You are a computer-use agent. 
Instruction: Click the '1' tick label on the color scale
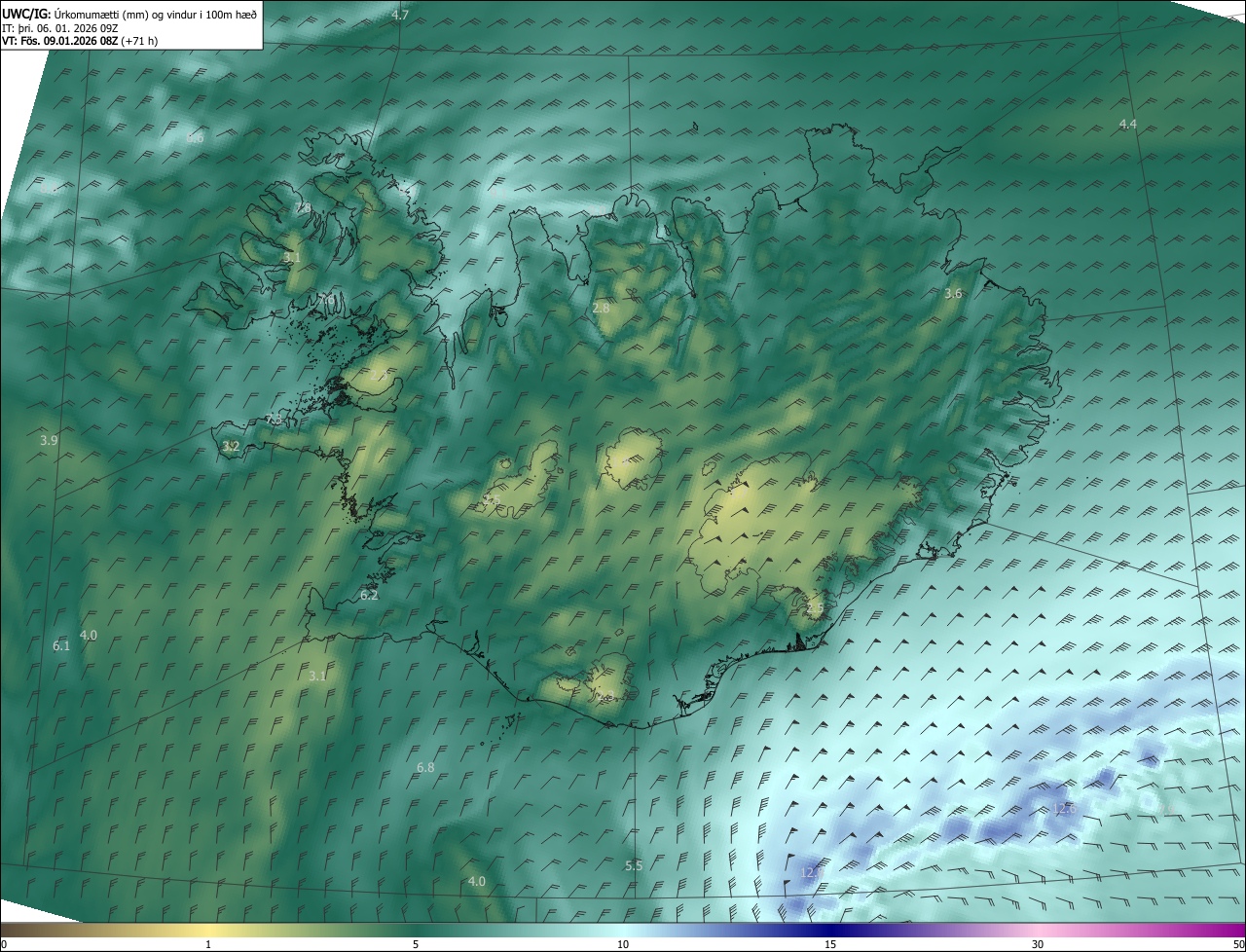click(x=208, y=945)
